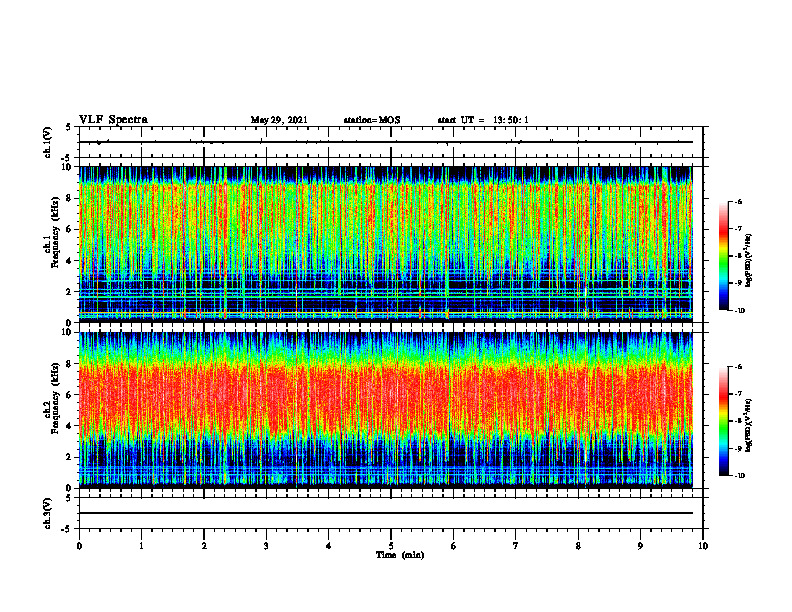Click the ch.1 spectrogram panel

[x=386, y=244]
